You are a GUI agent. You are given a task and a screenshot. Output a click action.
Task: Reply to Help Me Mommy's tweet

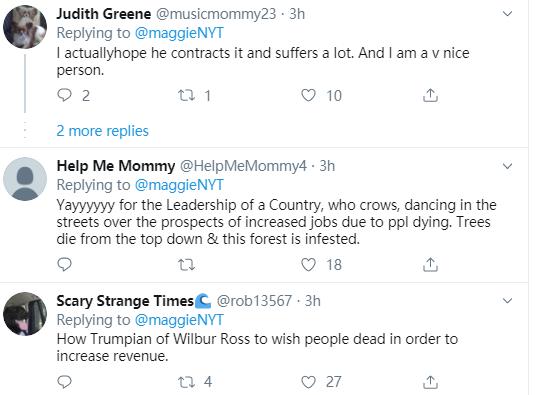pos(64,264)
